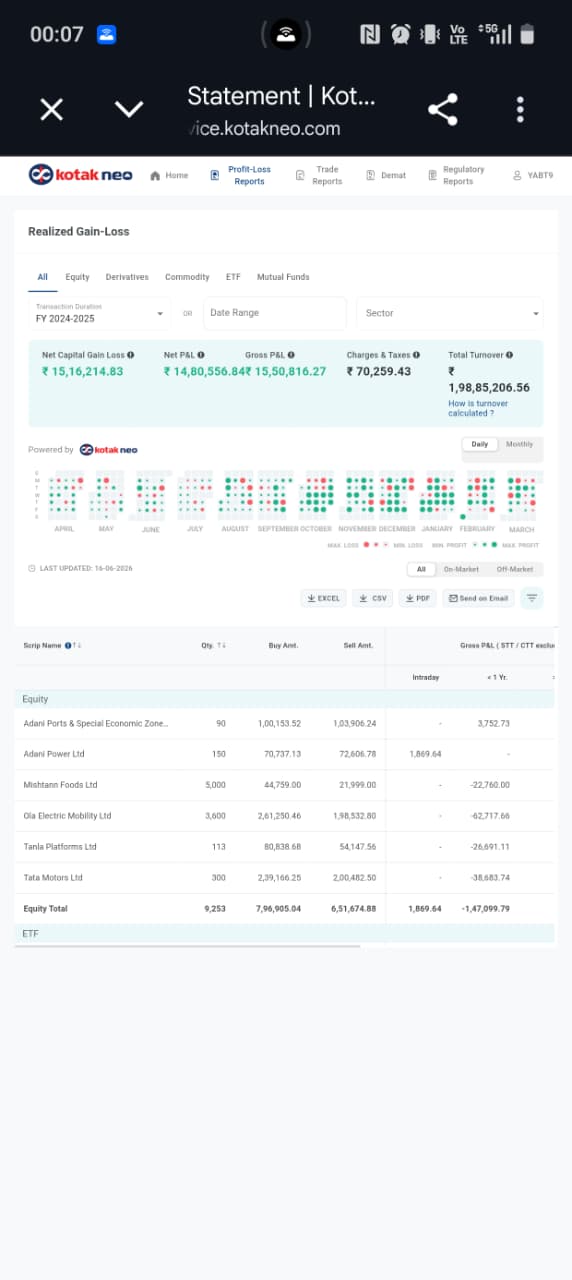572x1280 pixels.
Task: Click the info icon next to Net Capital Gain Loss
Action: (130, 355)
